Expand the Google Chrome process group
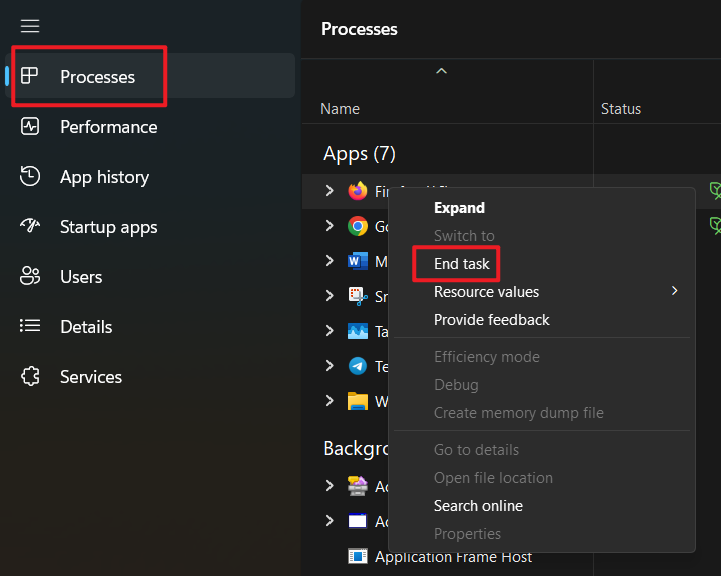This screenshot has height=576, width=721. 329,225
